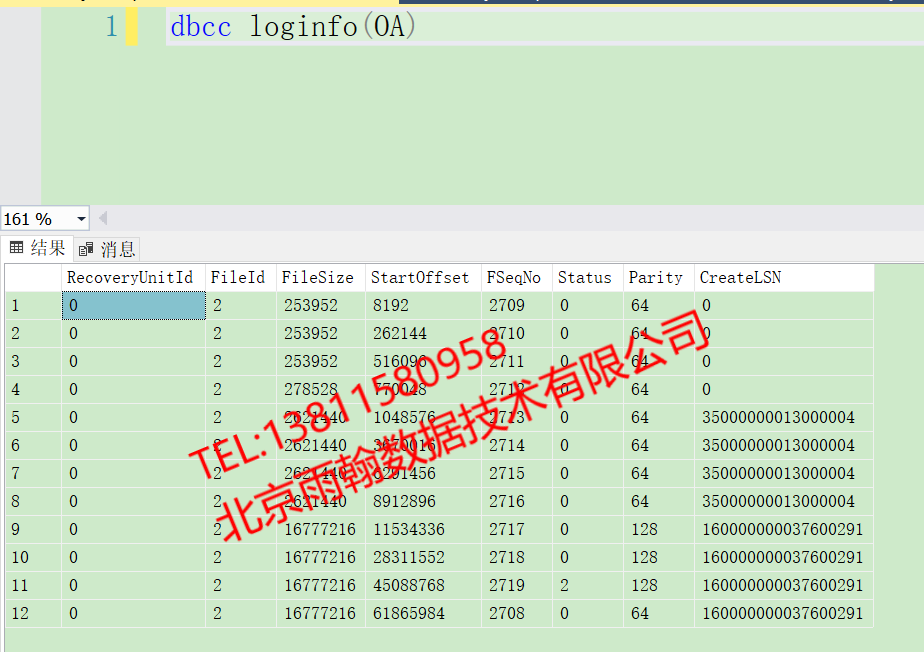Click the dbcc loginfo(OA) query line
The width and height of the screenshot is (924, 652).
point(293,27)
